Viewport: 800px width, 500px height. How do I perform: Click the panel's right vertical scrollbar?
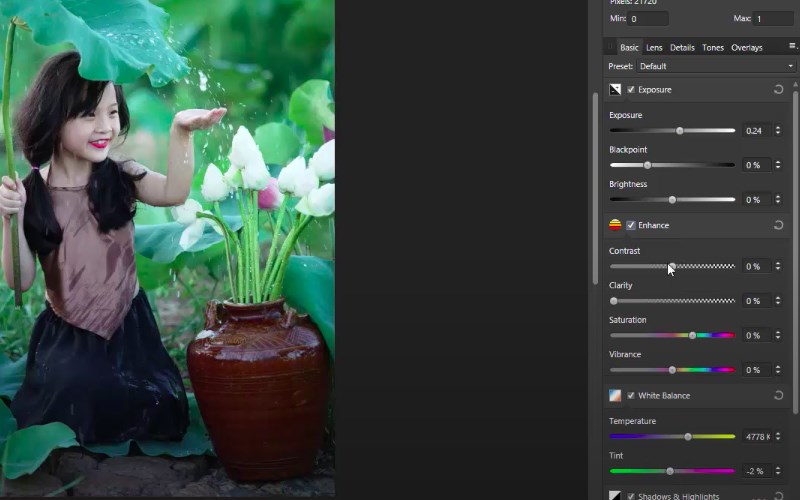795,250
